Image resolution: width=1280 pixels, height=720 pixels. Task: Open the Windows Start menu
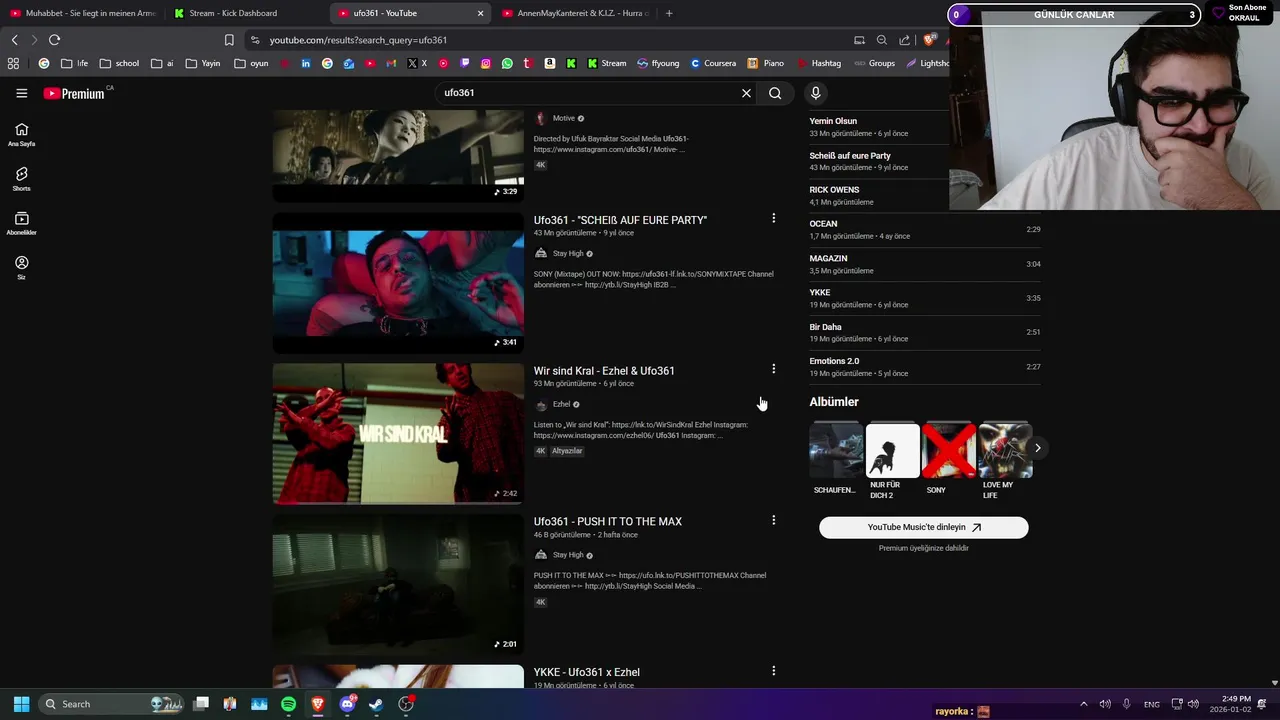[x=21, y=704]
